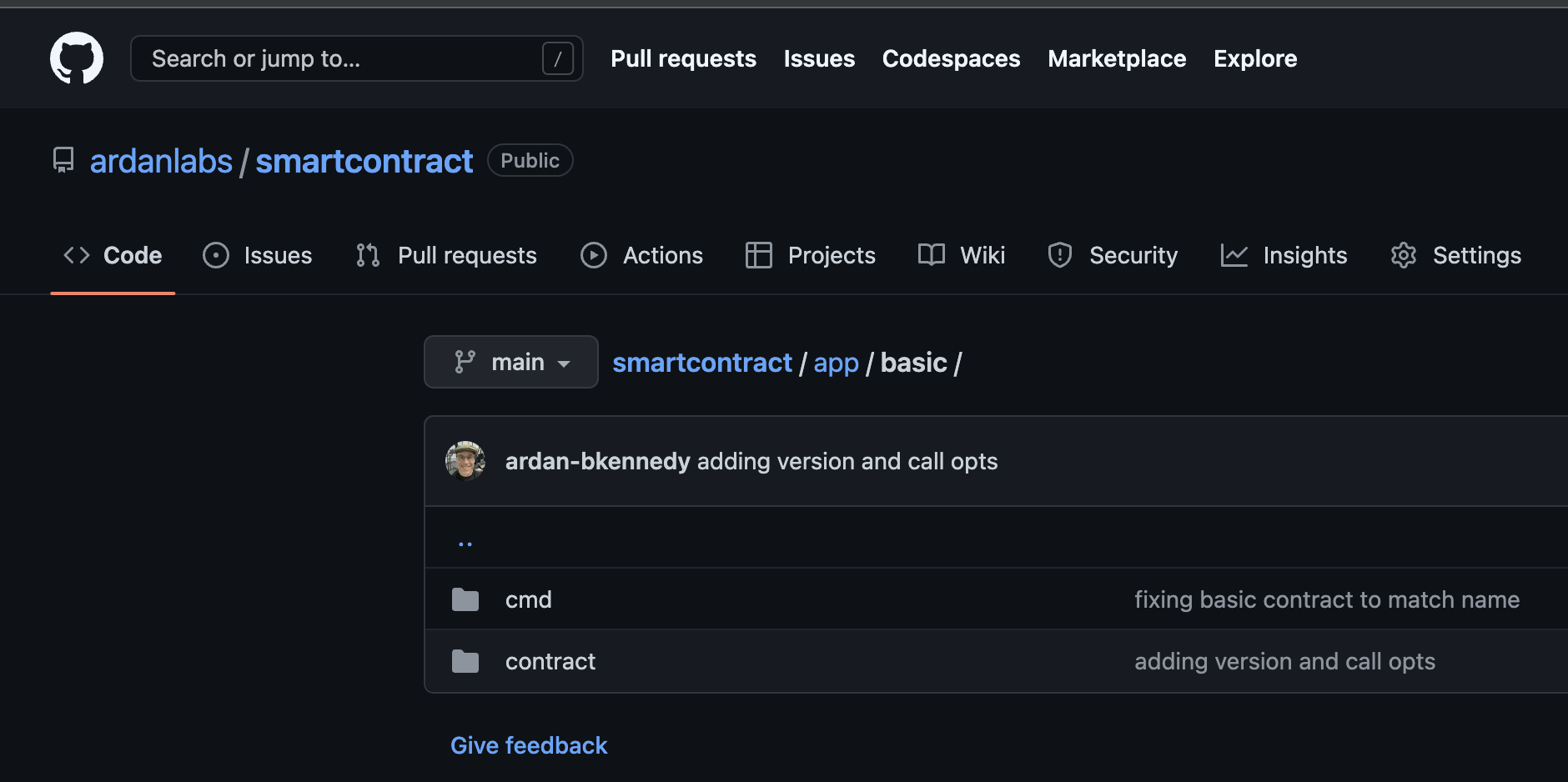This screenshot has height=782, width=1568.
Task: Focus the Search or jump to field
Action: coord(342,58)
